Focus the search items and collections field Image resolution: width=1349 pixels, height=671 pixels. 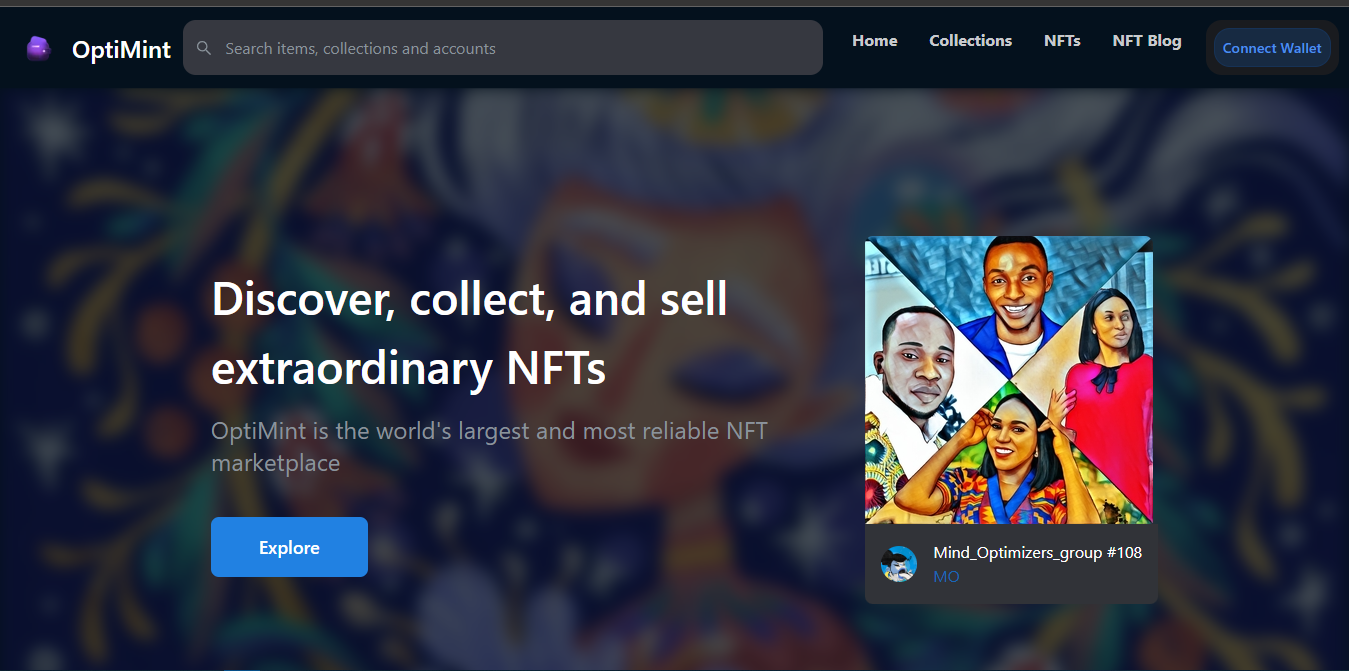[503, 48]
